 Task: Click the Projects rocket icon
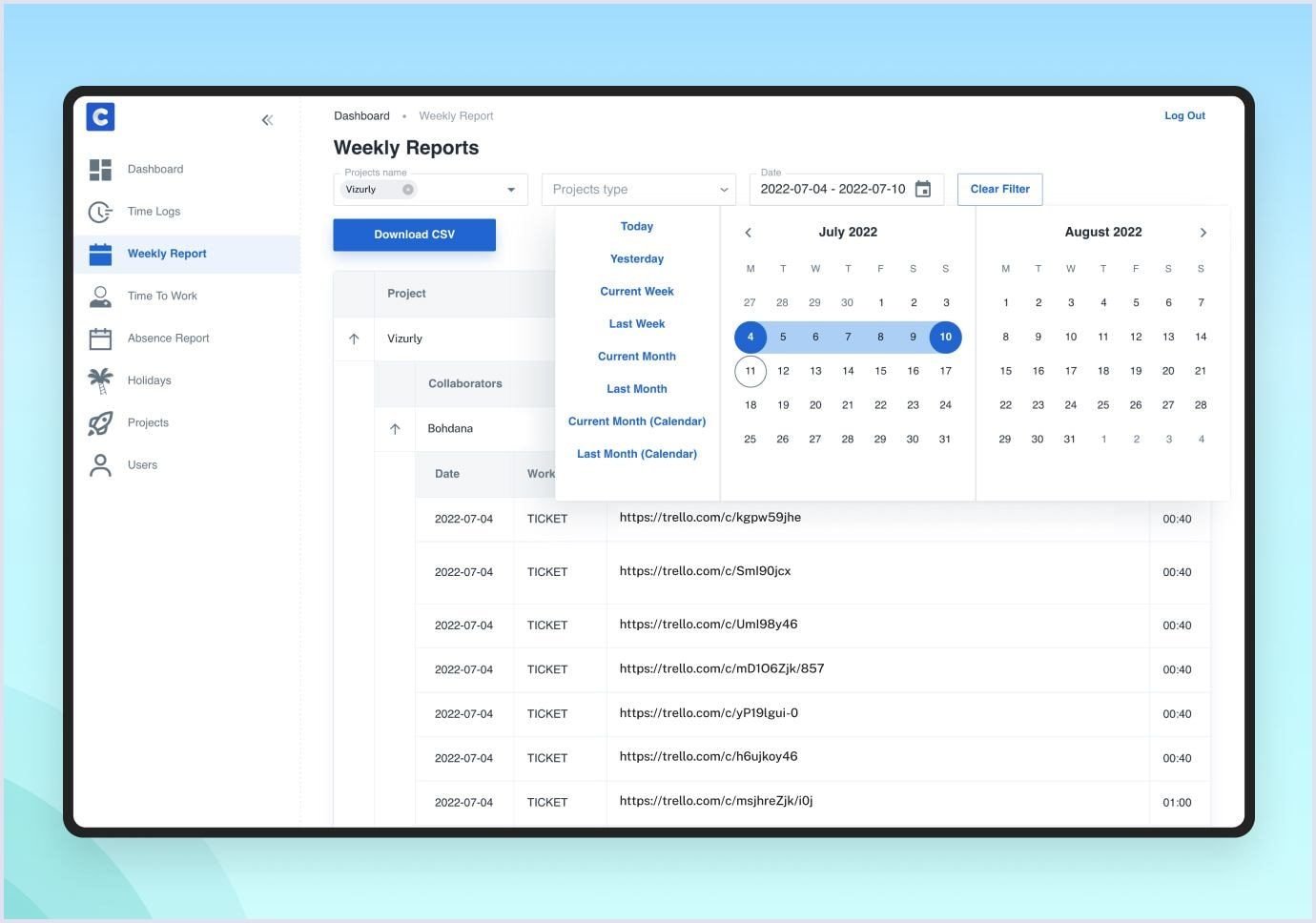[x=100, y=423]
